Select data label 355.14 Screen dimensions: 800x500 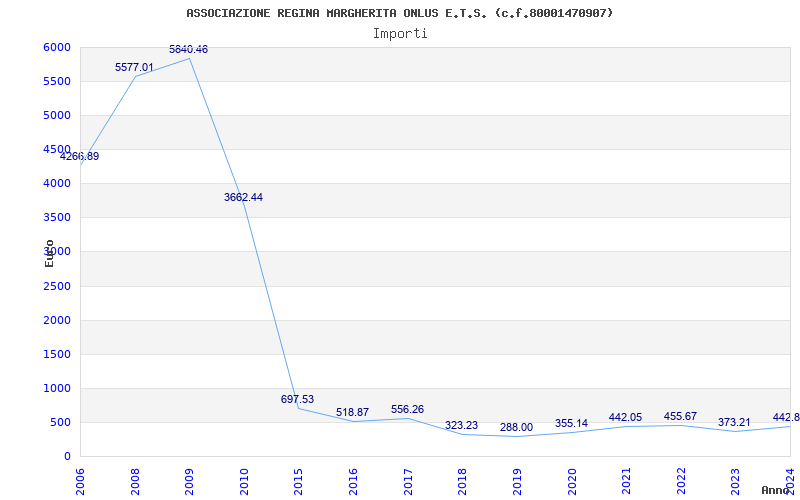click(571, 423)
